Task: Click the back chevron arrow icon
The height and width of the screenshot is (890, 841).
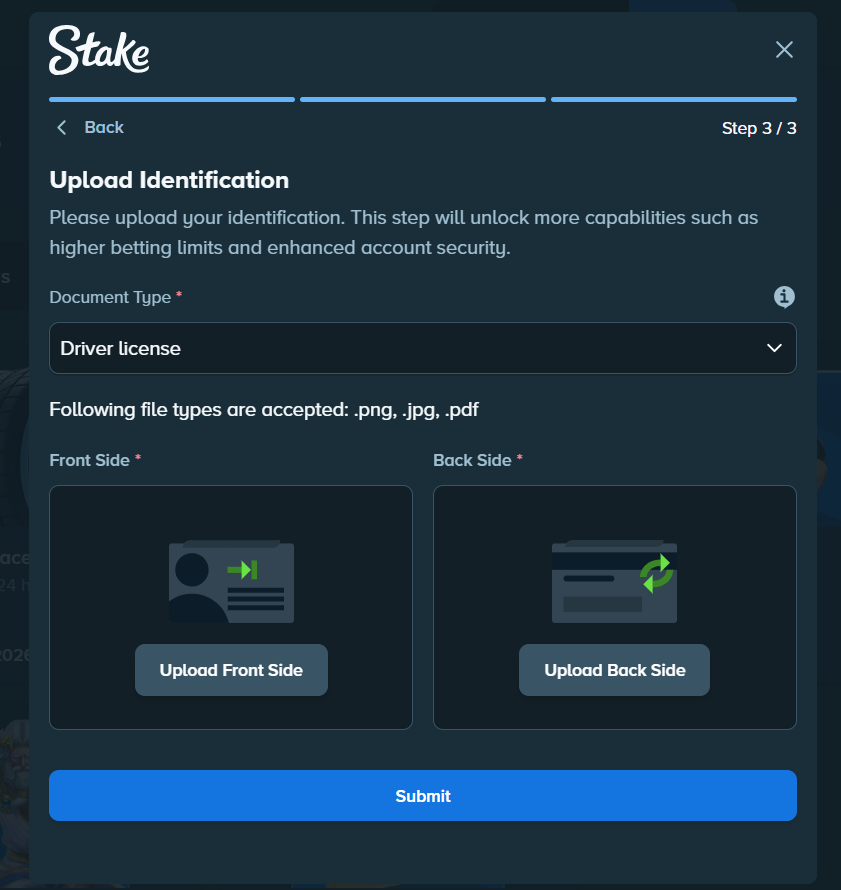Action: pyautogui.click(x=60, y=127)
